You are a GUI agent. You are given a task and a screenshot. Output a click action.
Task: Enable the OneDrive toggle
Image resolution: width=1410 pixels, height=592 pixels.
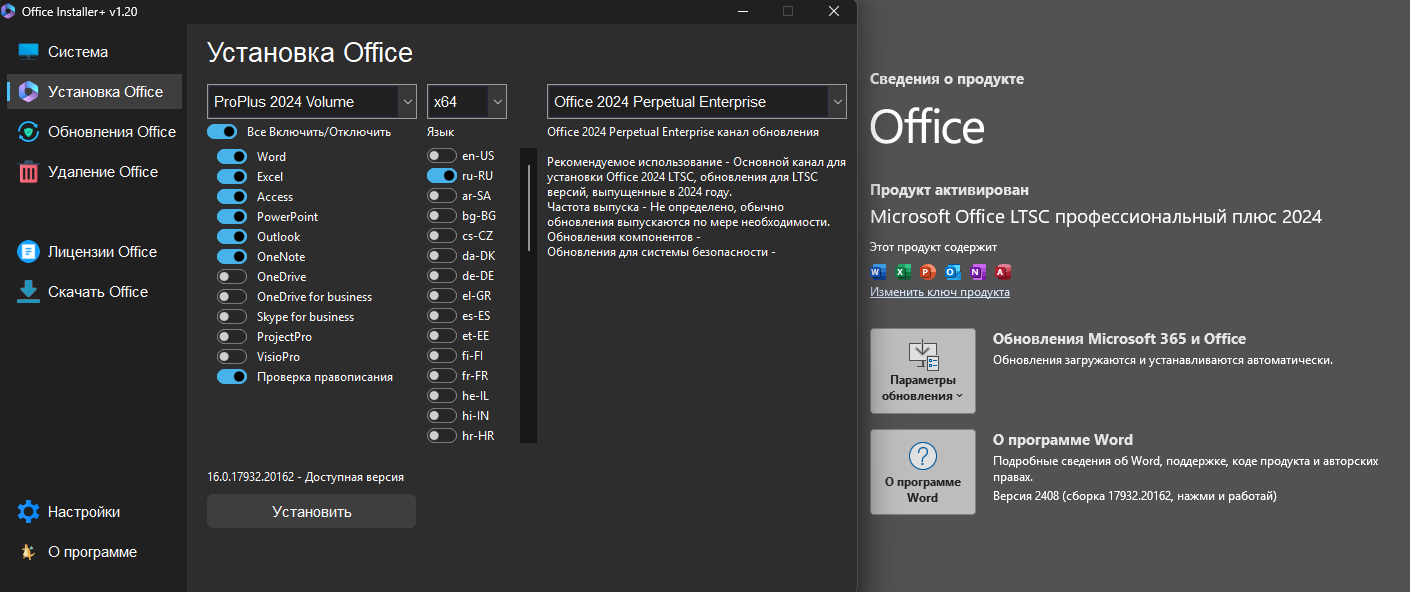pos(232,277)
